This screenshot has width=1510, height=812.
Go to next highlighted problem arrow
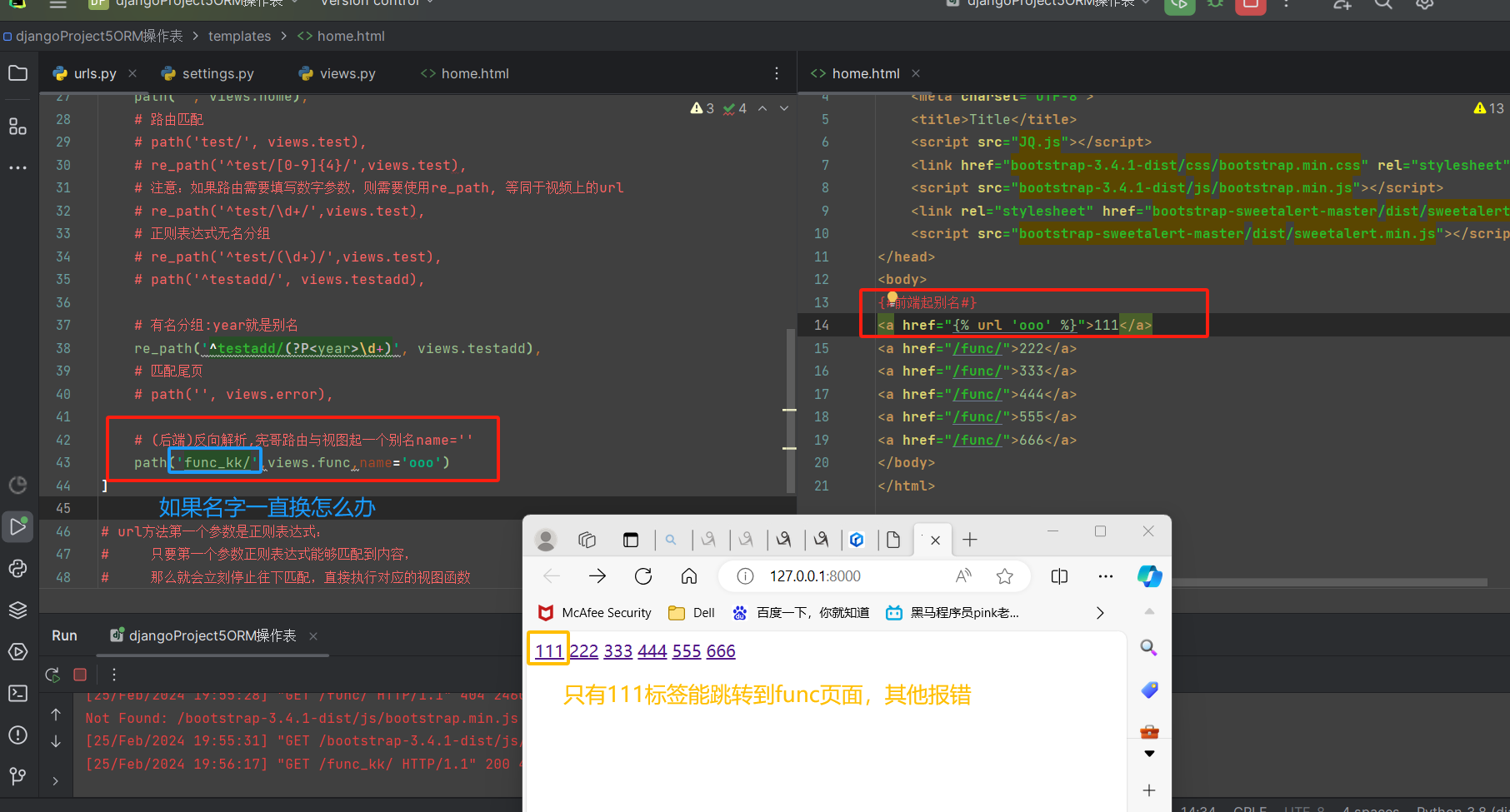click(x=784, y=108)
